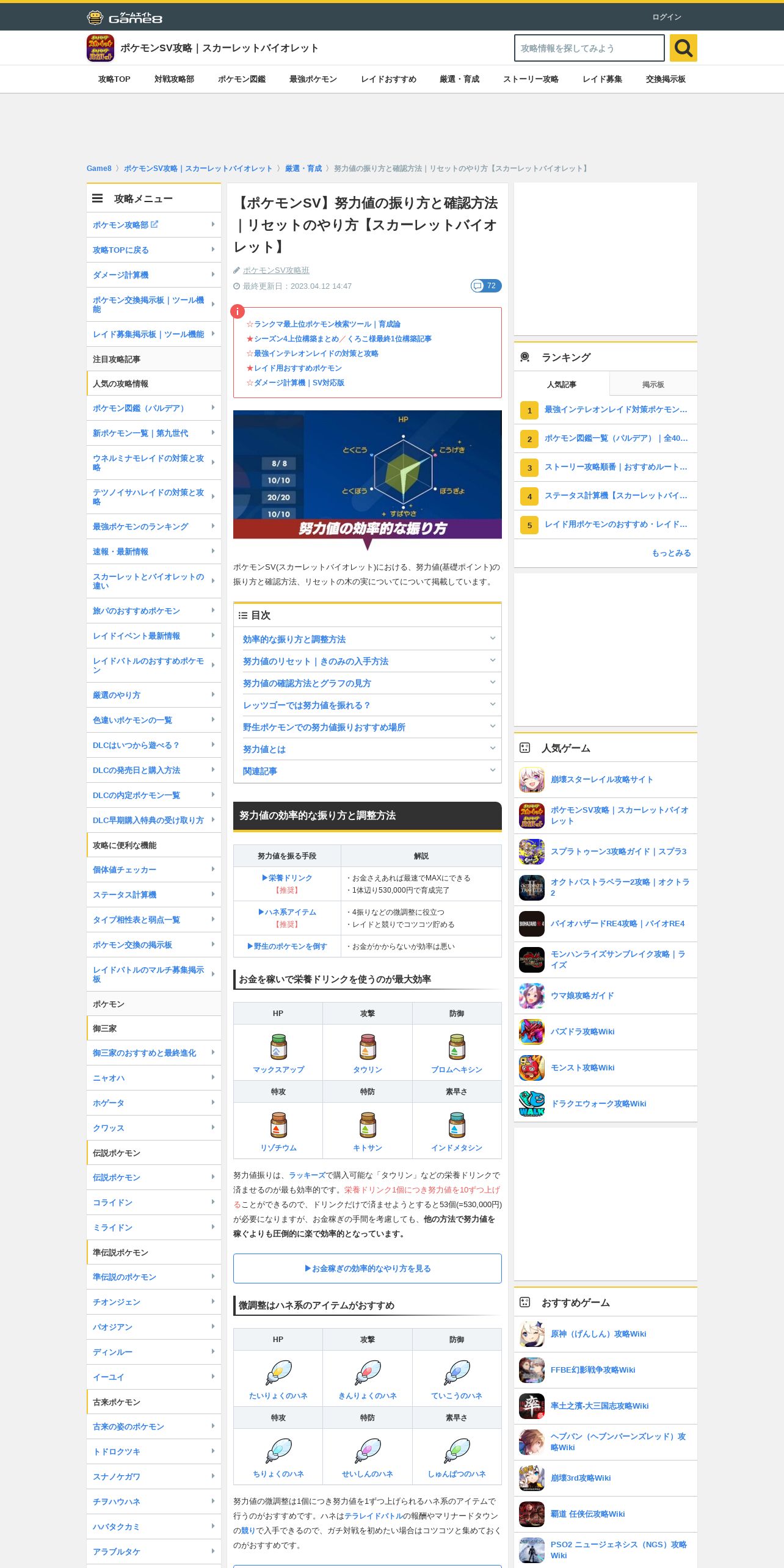Switch to 掲示板 ranking tab

pos(653,384)
